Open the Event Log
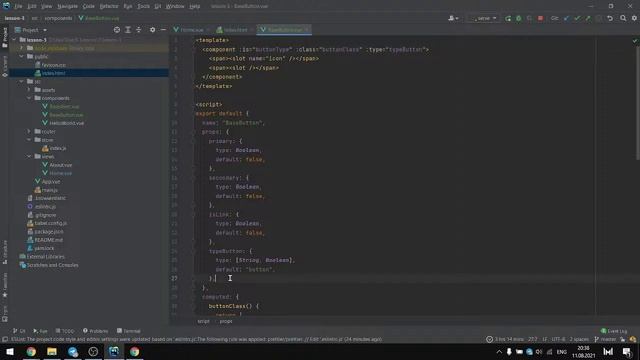Screen dimensions: 640x360 [614, 331]
